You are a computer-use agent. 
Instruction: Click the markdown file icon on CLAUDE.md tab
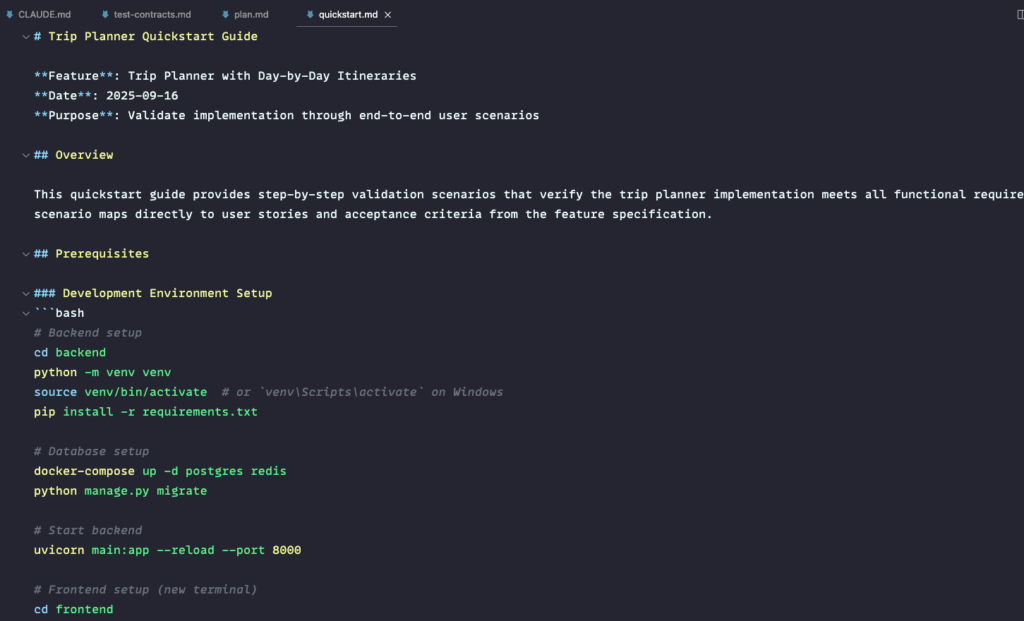(10, 15)
